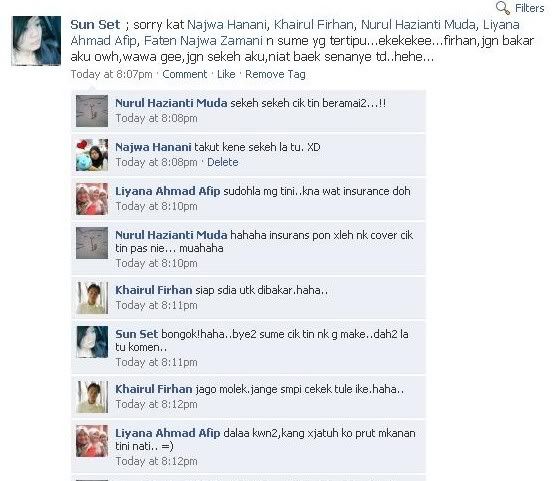Click the Filters magnifier icon
Screen dimensions: 558x481
pyautogui.click(x=503, y=8)
